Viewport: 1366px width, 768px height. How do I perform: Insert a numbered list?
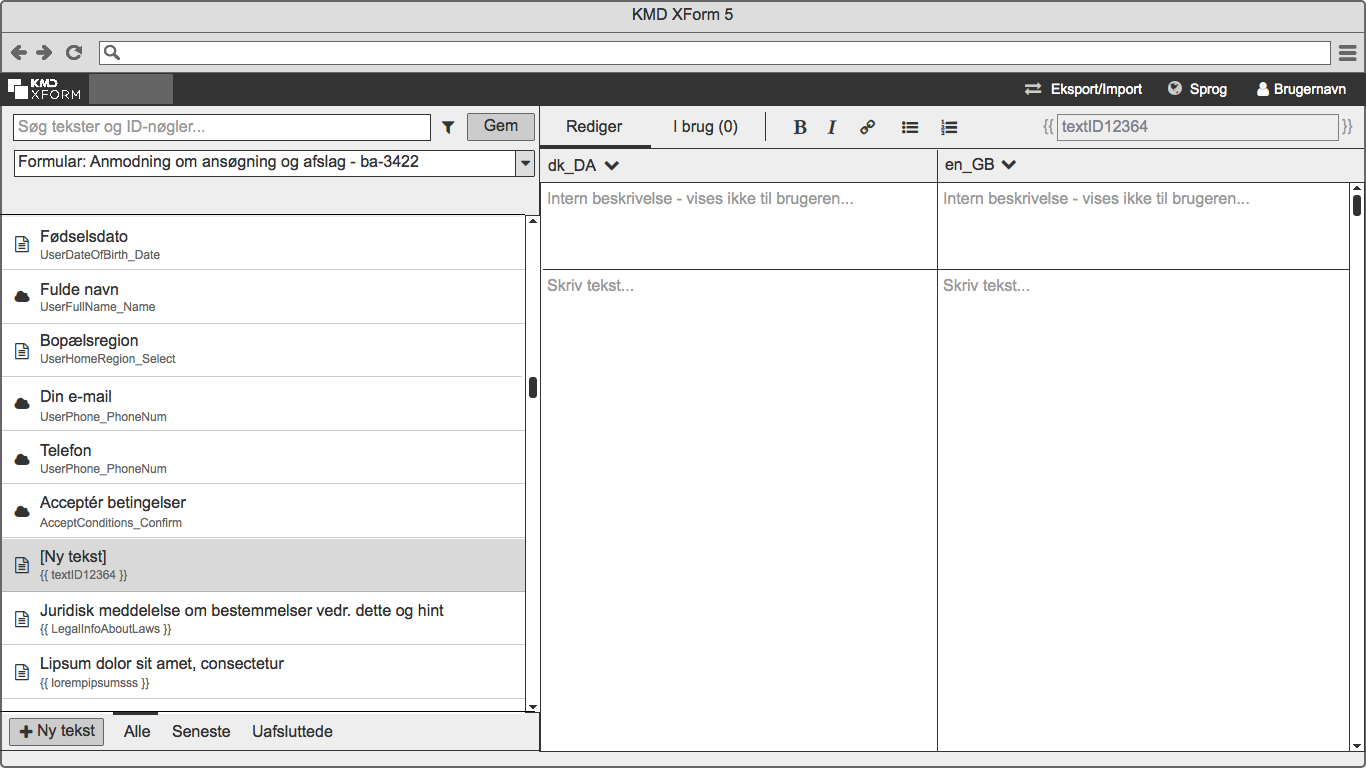click(949, 127)
